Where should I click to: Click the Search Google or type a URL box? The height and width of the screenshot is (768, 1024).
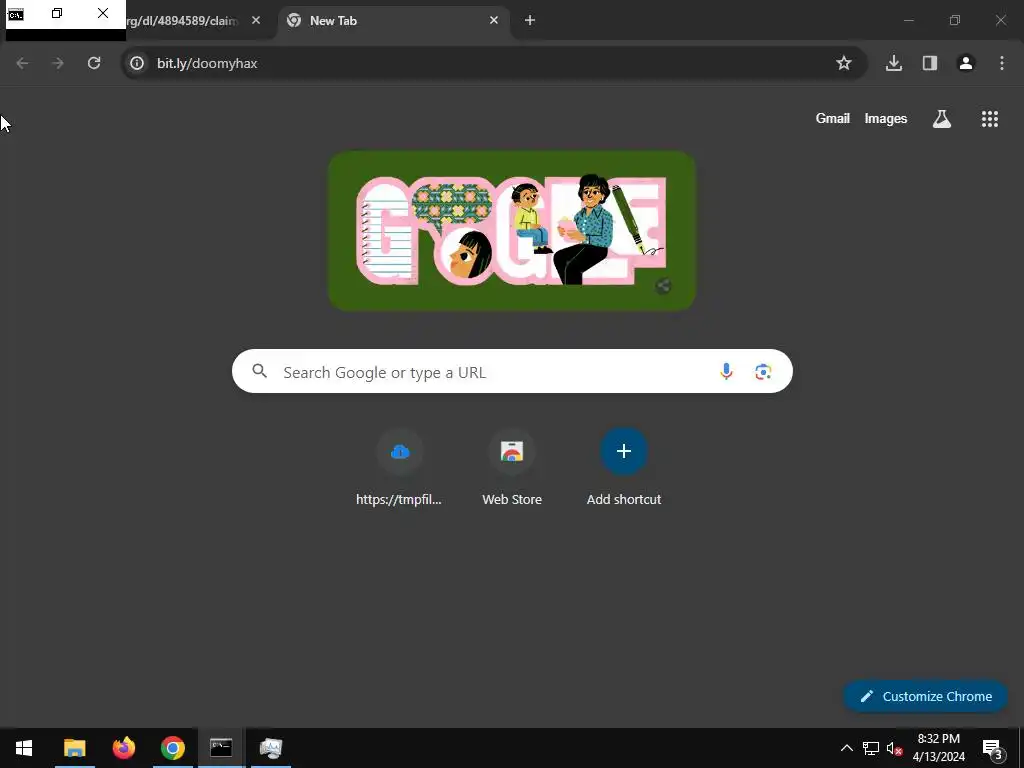(512, 371)
